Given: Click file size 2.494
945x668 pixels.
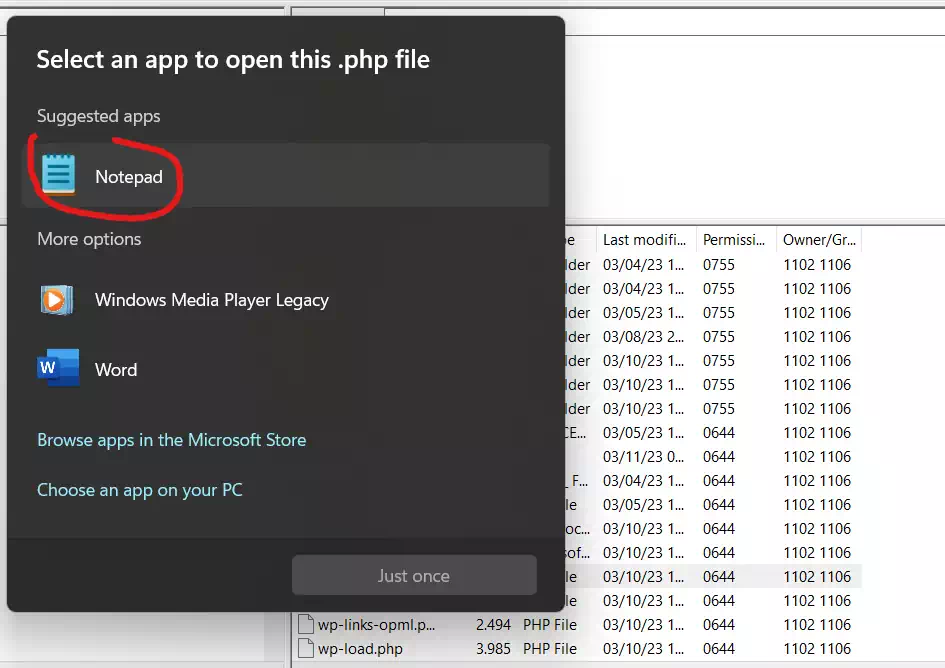Looking at the screenshot, I should 493,625.
